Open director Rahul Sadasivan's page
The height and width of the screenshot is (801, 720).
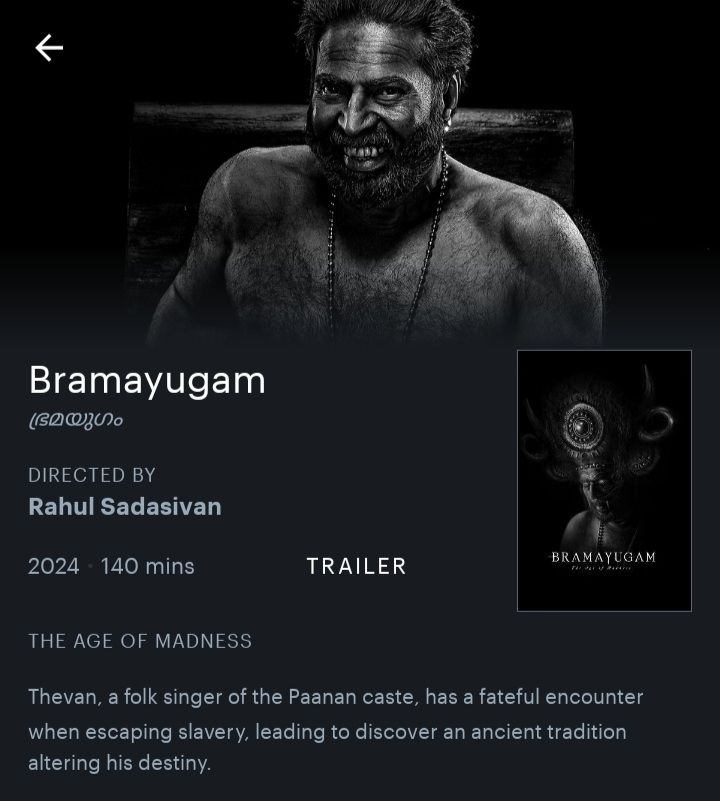pyautogui.click(x=125, y=507)
